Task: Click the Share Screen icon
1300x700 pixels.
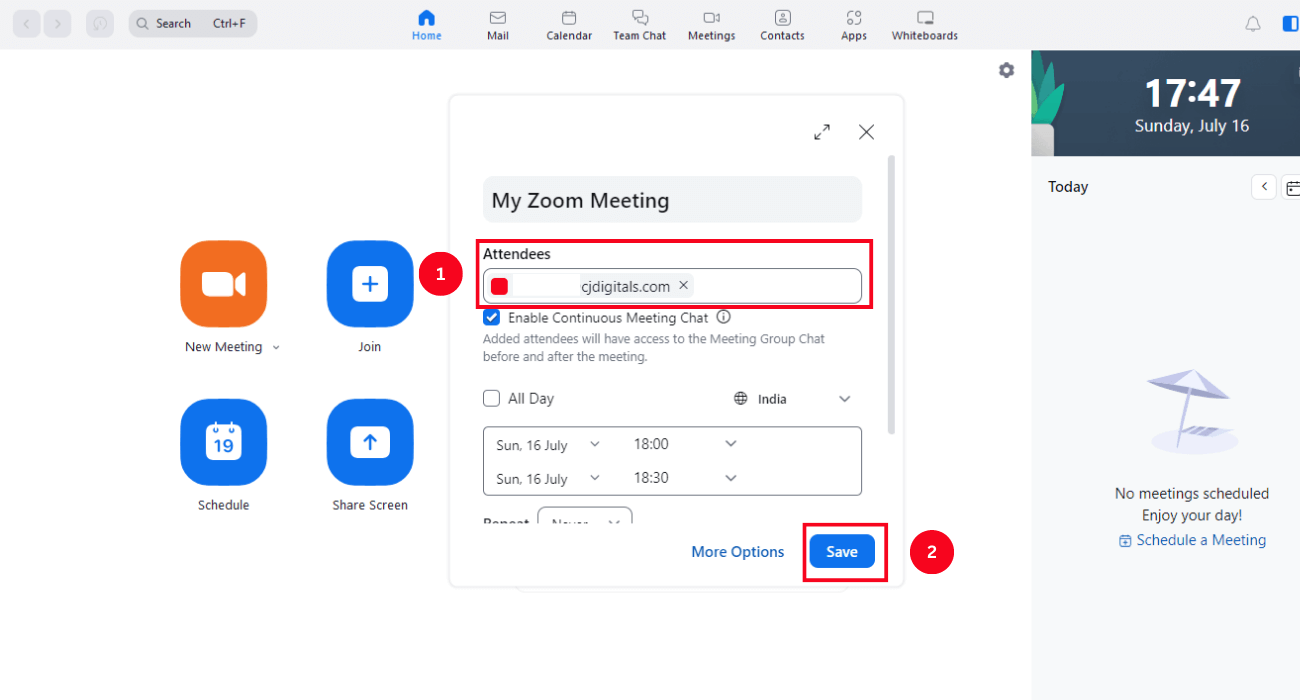Action: 370,442
